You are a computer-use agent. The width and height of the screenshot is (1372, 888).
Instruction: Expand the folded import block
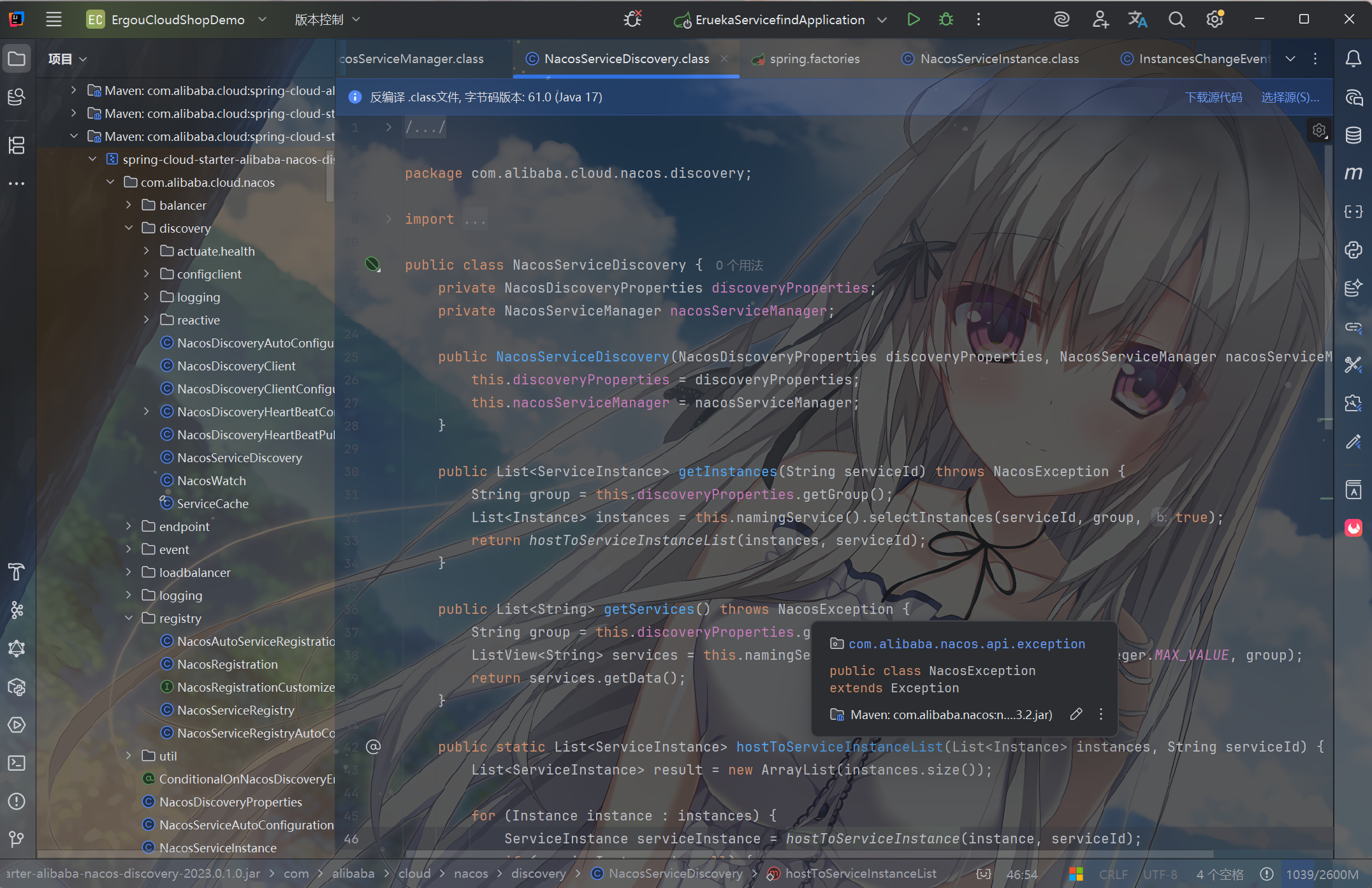click(x=389, y=219)
